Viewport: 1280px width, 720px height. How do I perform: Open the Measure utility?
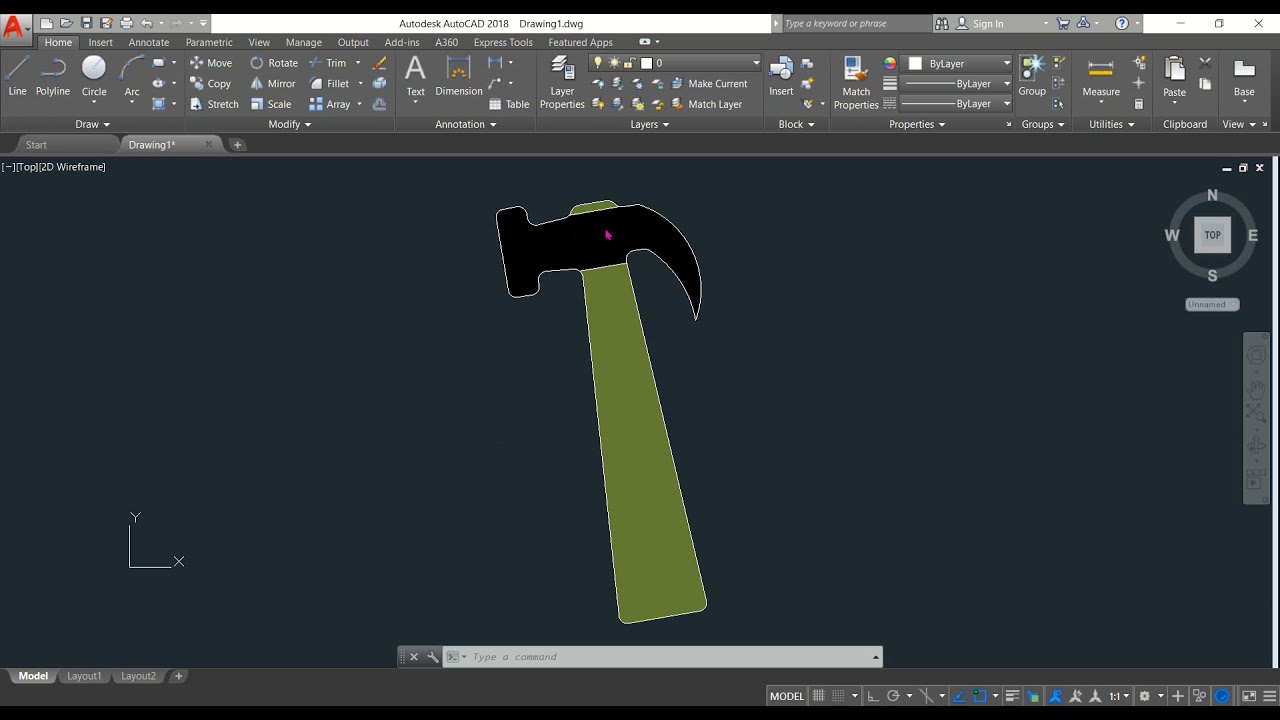1101,78
